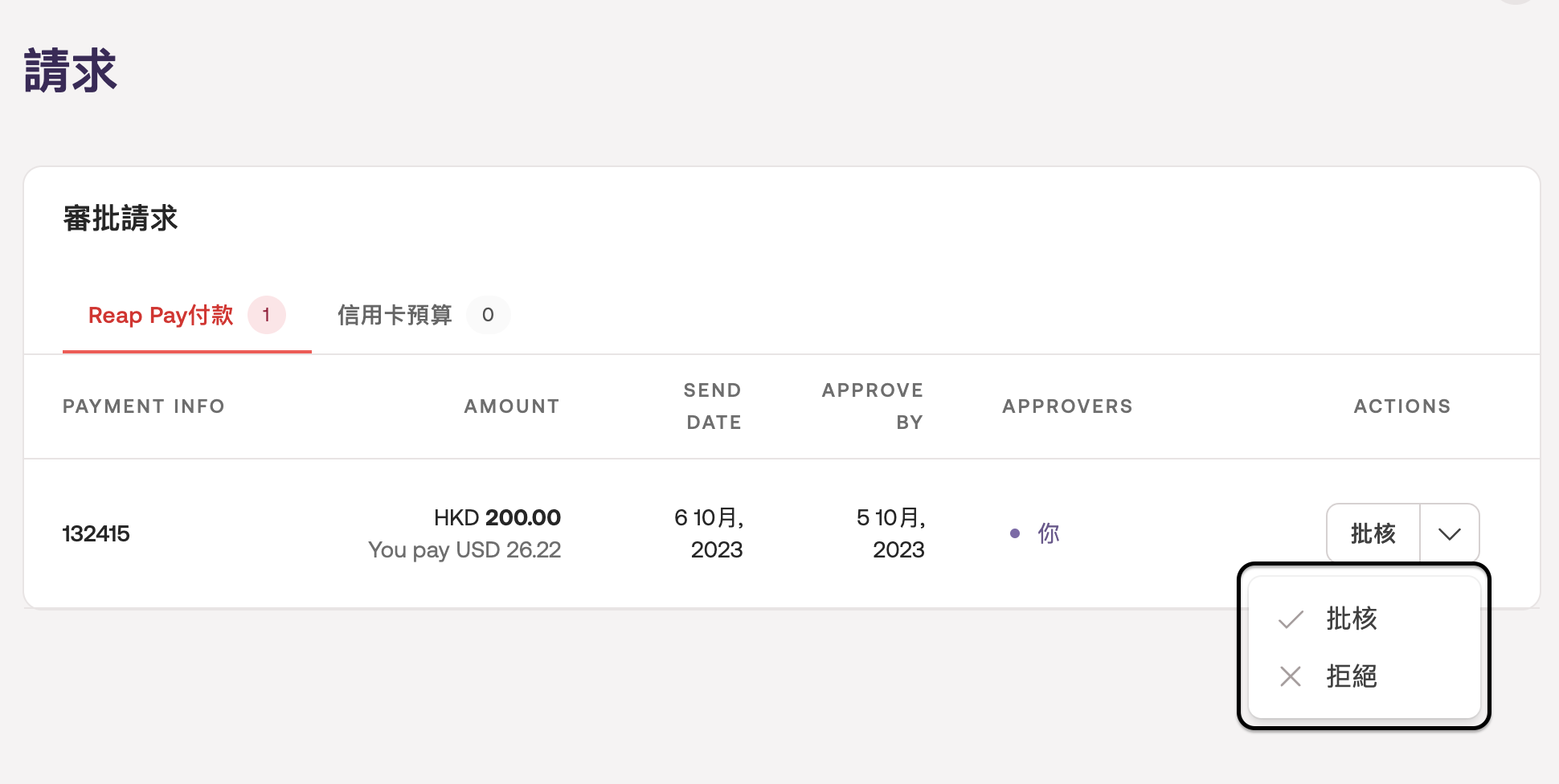Click the 審批請求 section heading
The image size is (1559, 784).
[x=121, y=218]
